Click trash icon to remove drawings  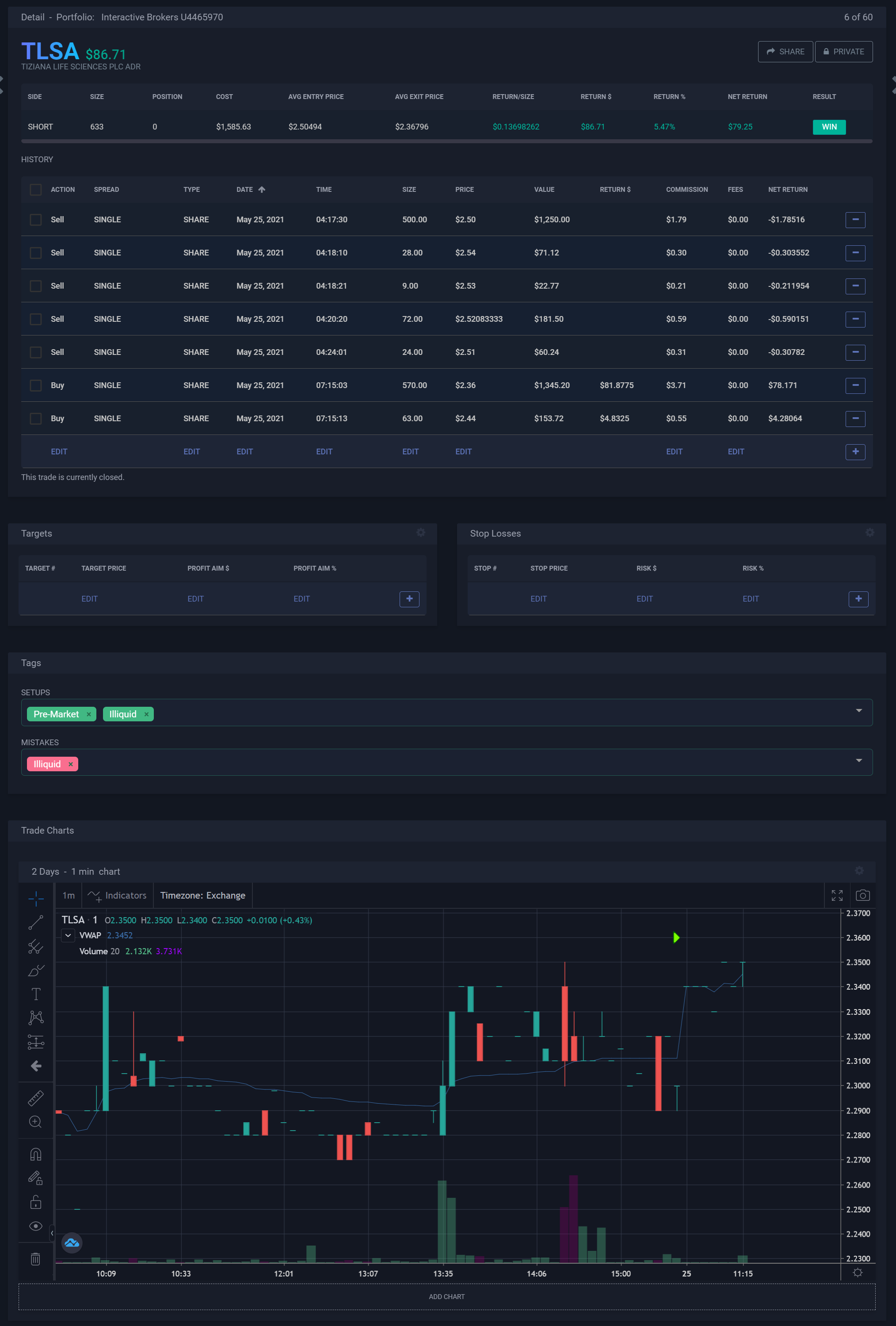point(35,1259)
